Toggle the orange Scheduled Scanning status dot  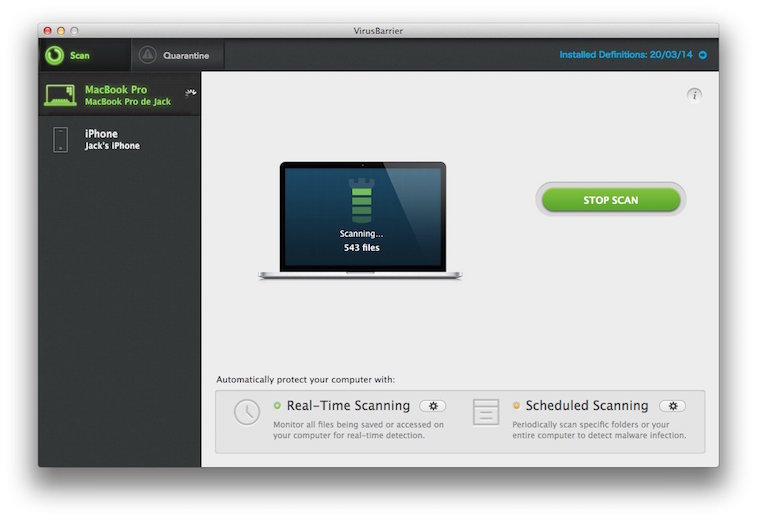pos(516,406)
